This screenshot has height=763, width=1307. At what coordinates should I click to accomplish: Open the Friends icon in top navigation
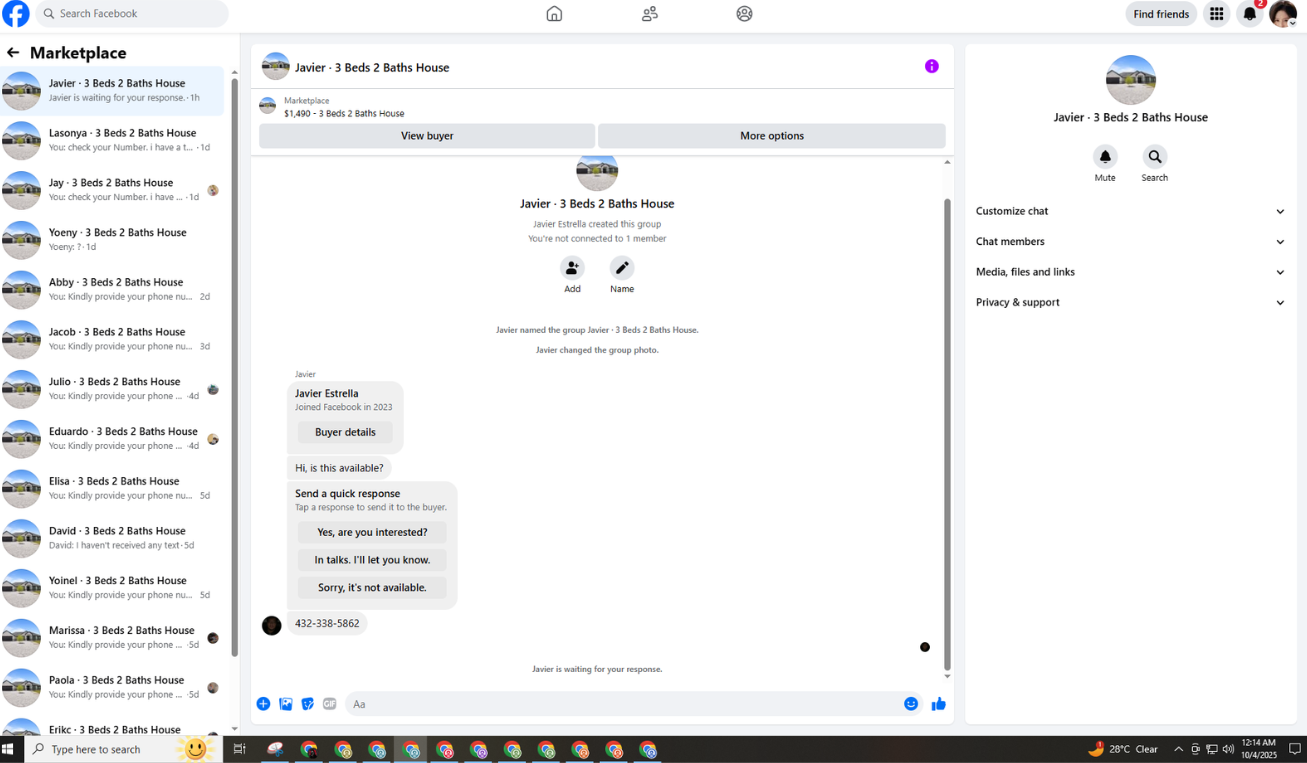click(x=650, y=14)
